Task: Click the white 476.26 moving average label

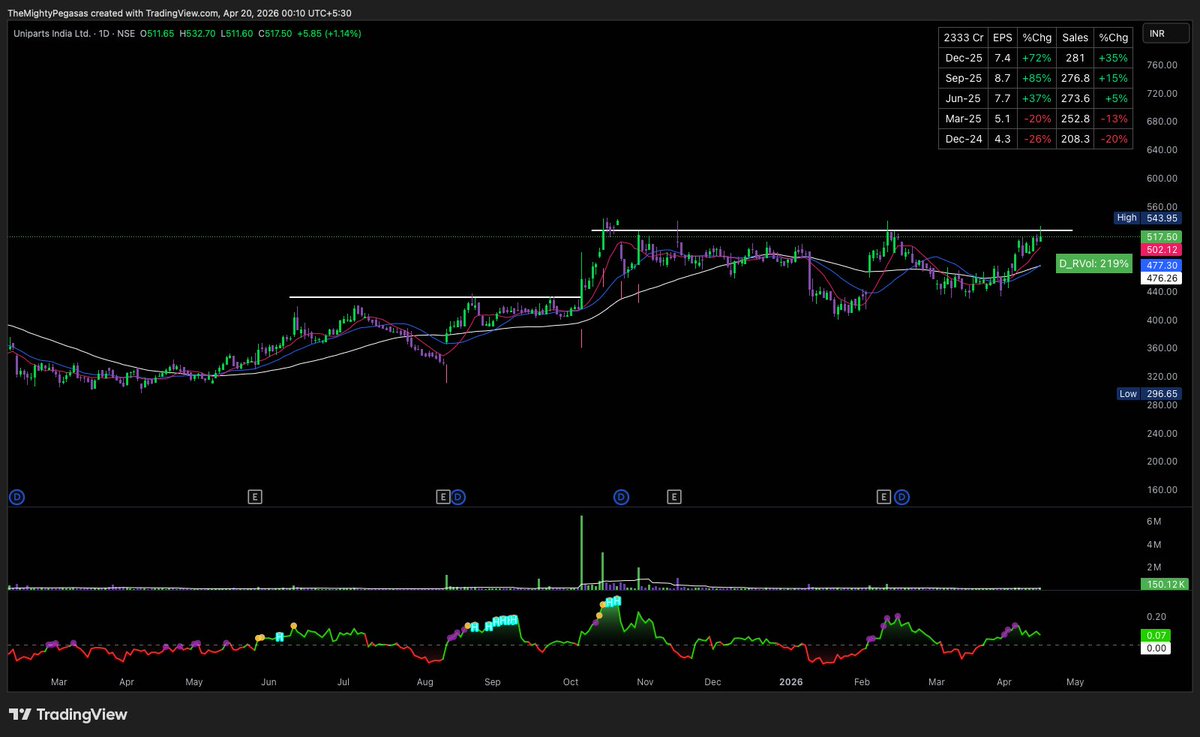Action: (1161, 279)
